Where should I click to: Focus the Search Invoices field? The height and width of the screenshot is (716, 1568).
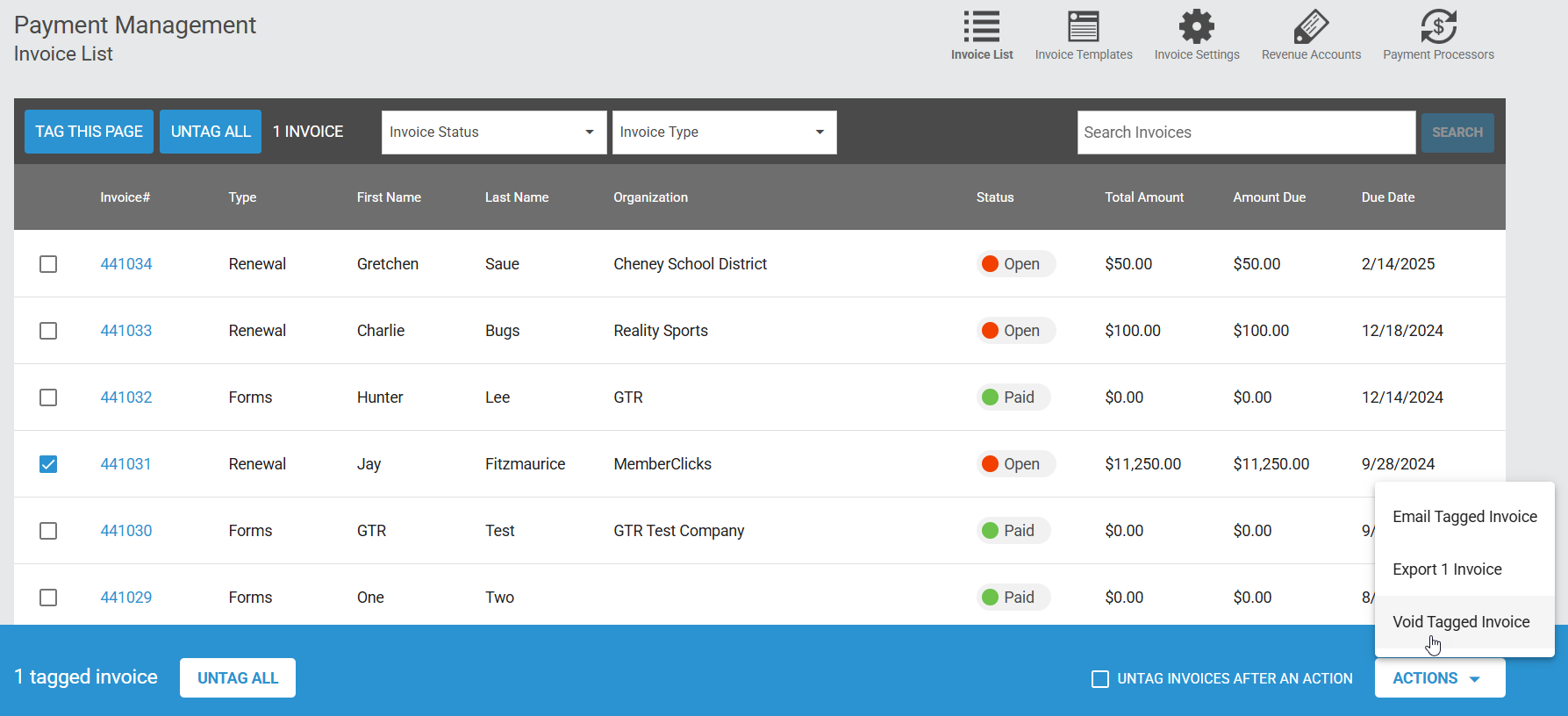(1246, 132)
